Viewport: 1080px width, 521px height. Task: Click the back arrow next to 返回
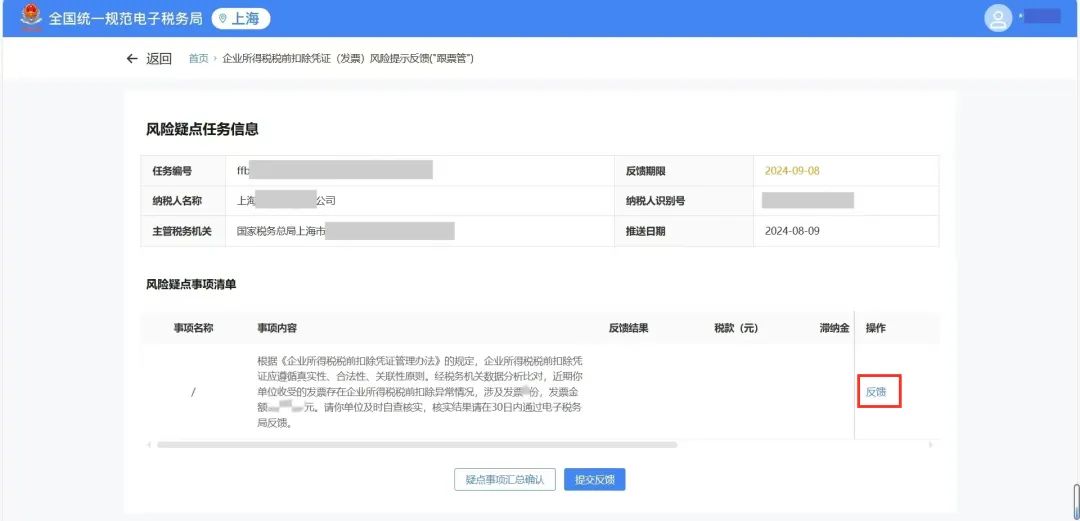132,59
